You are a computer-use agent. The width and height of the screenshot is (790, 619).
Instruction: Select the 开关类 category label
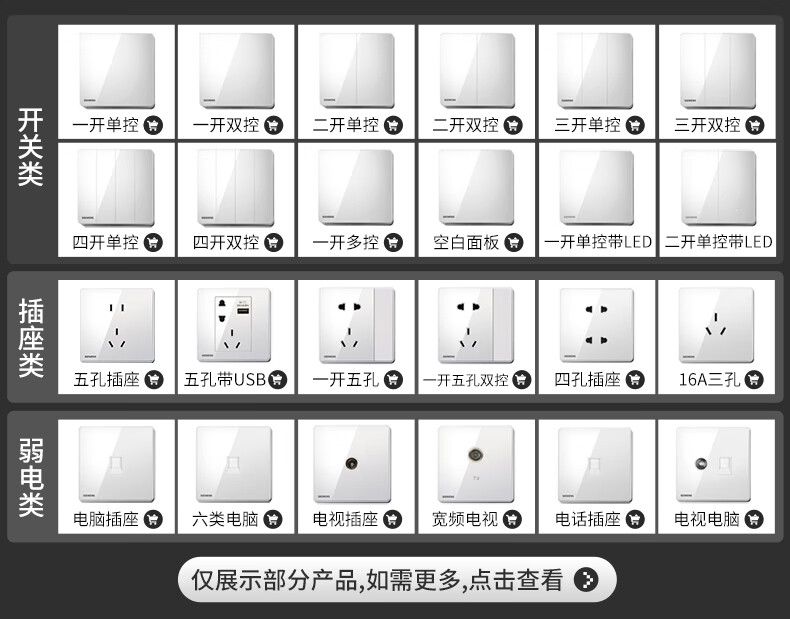[30, 147]
